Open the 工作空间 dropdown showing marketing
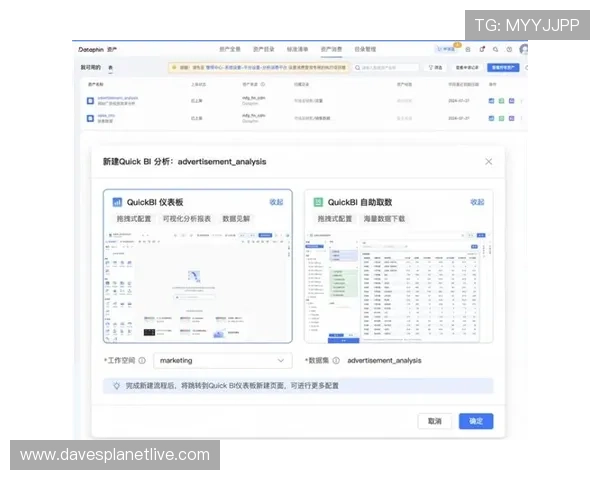 point(223,361)
